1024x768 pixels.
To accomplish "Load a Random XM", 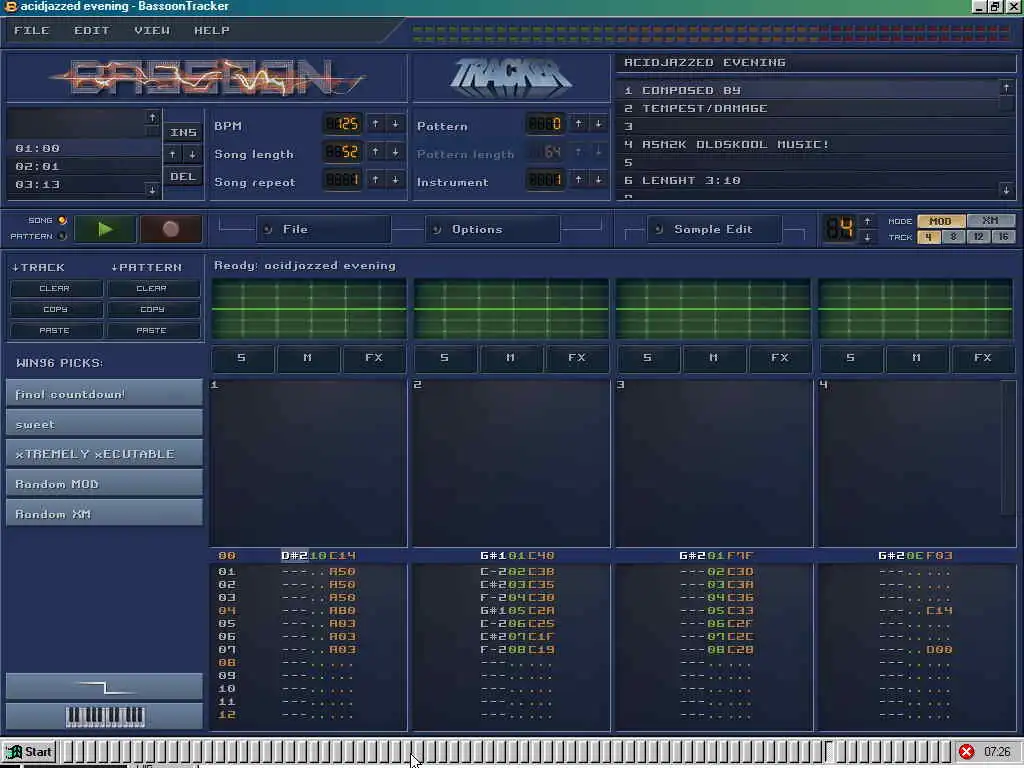I will pos(104,514).
